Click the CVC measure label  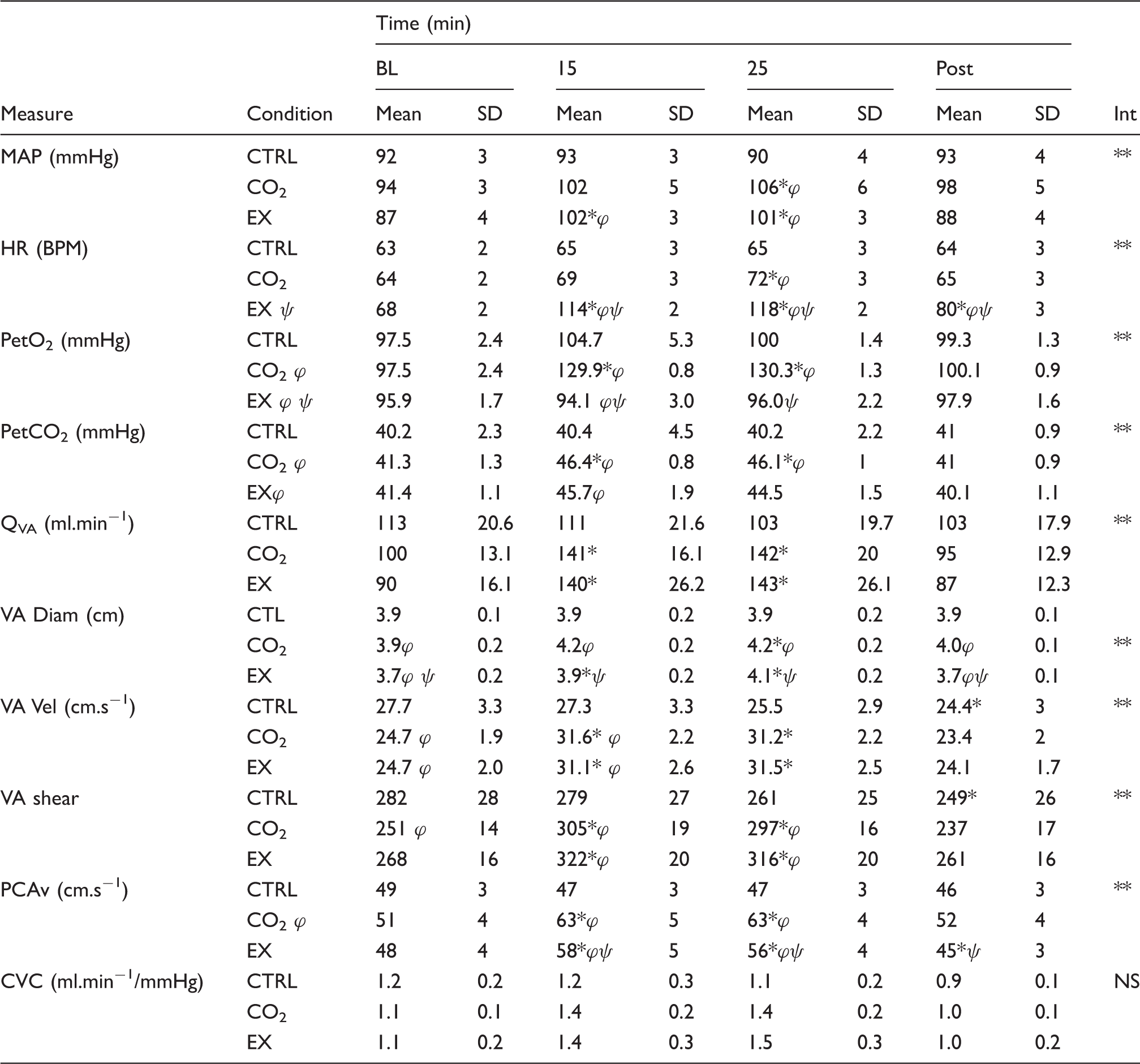[x=102, y=981]
